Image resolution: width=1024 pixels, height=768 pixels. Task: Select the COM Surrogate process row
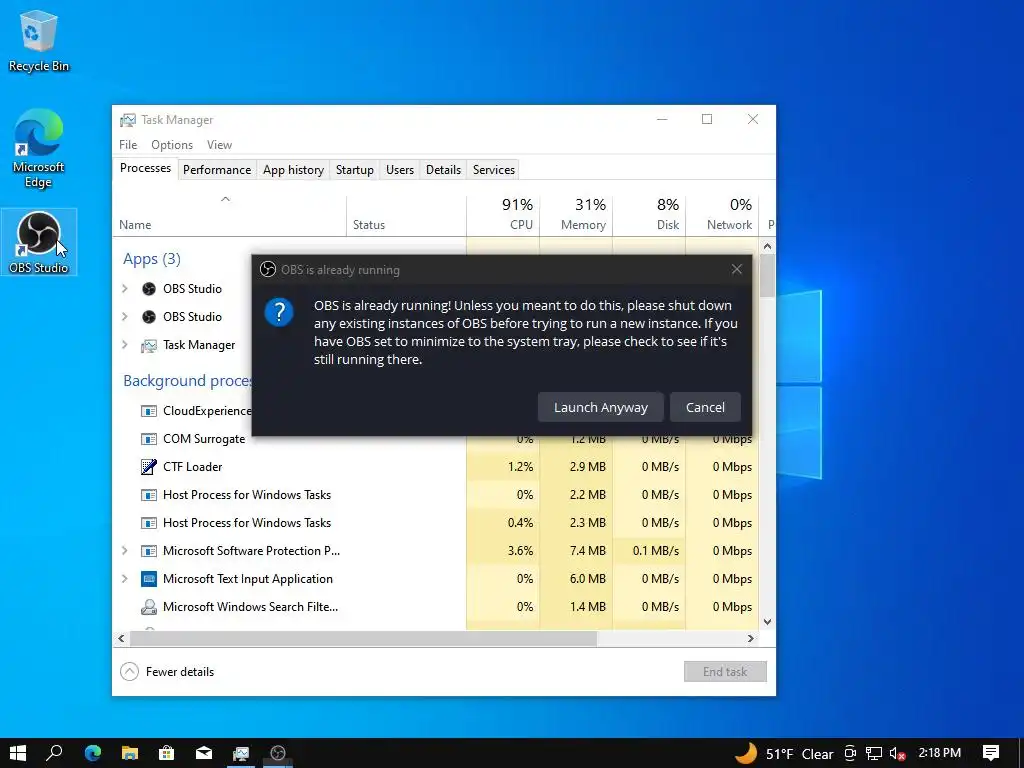436,439
